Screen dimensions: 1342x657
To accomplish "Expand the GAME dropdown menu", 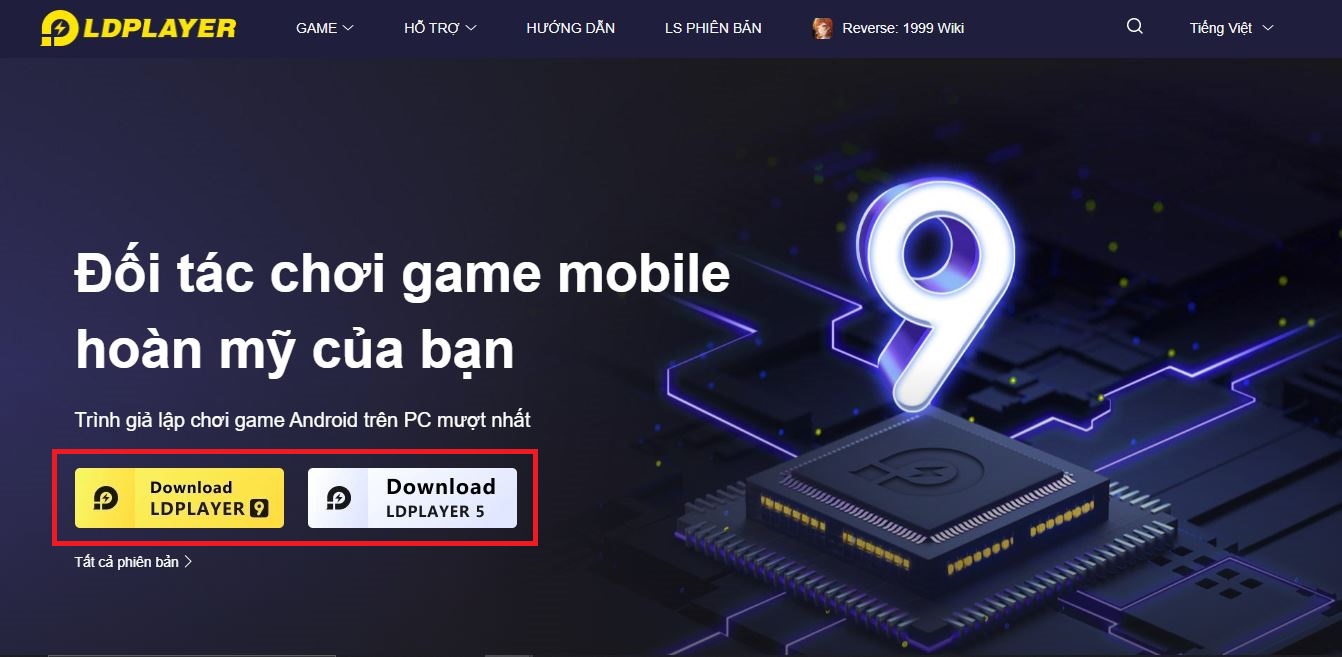I will pos(325,28).
